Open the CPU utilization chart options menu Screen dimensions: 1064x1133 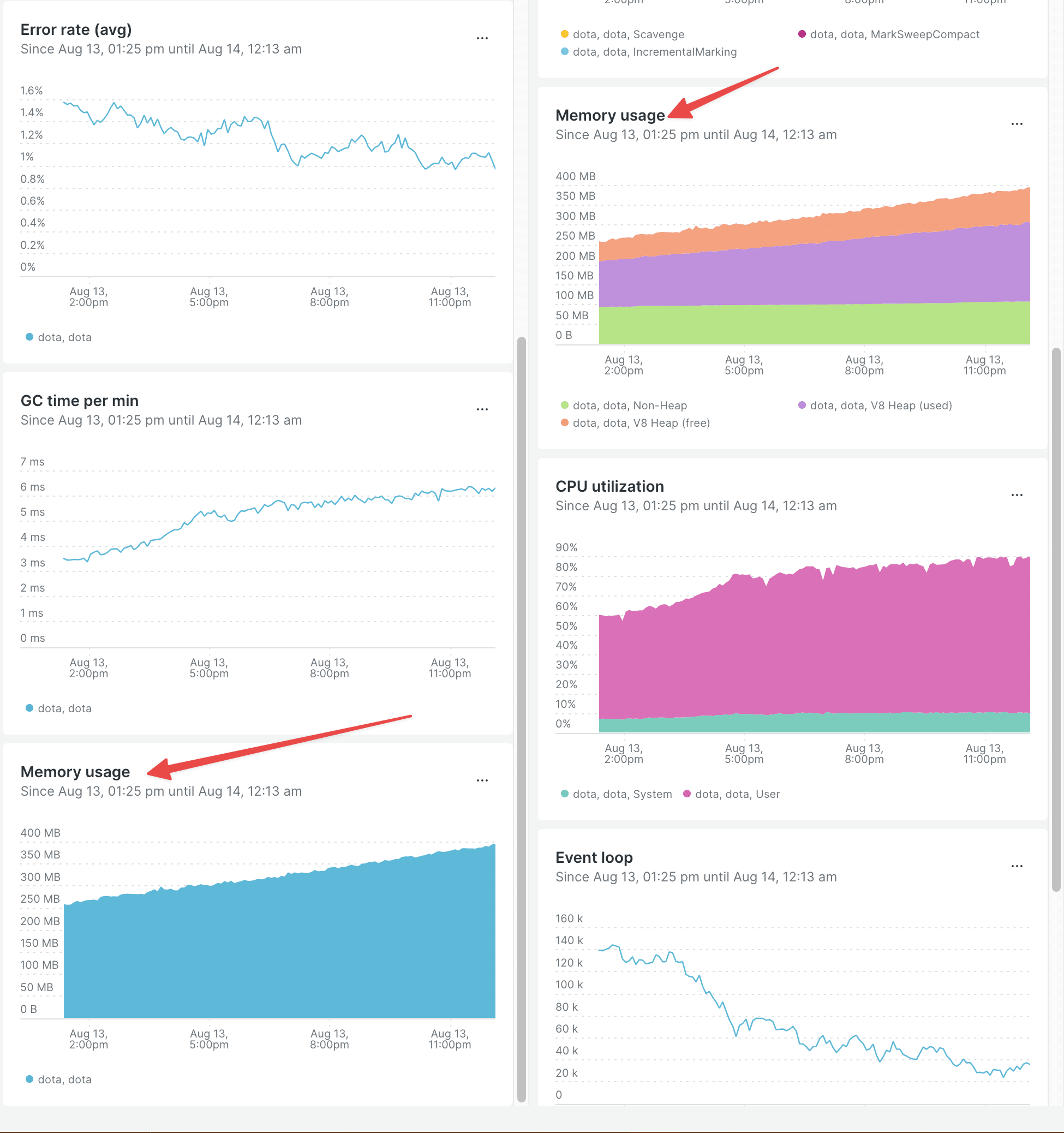click(x=1017, y=494)
